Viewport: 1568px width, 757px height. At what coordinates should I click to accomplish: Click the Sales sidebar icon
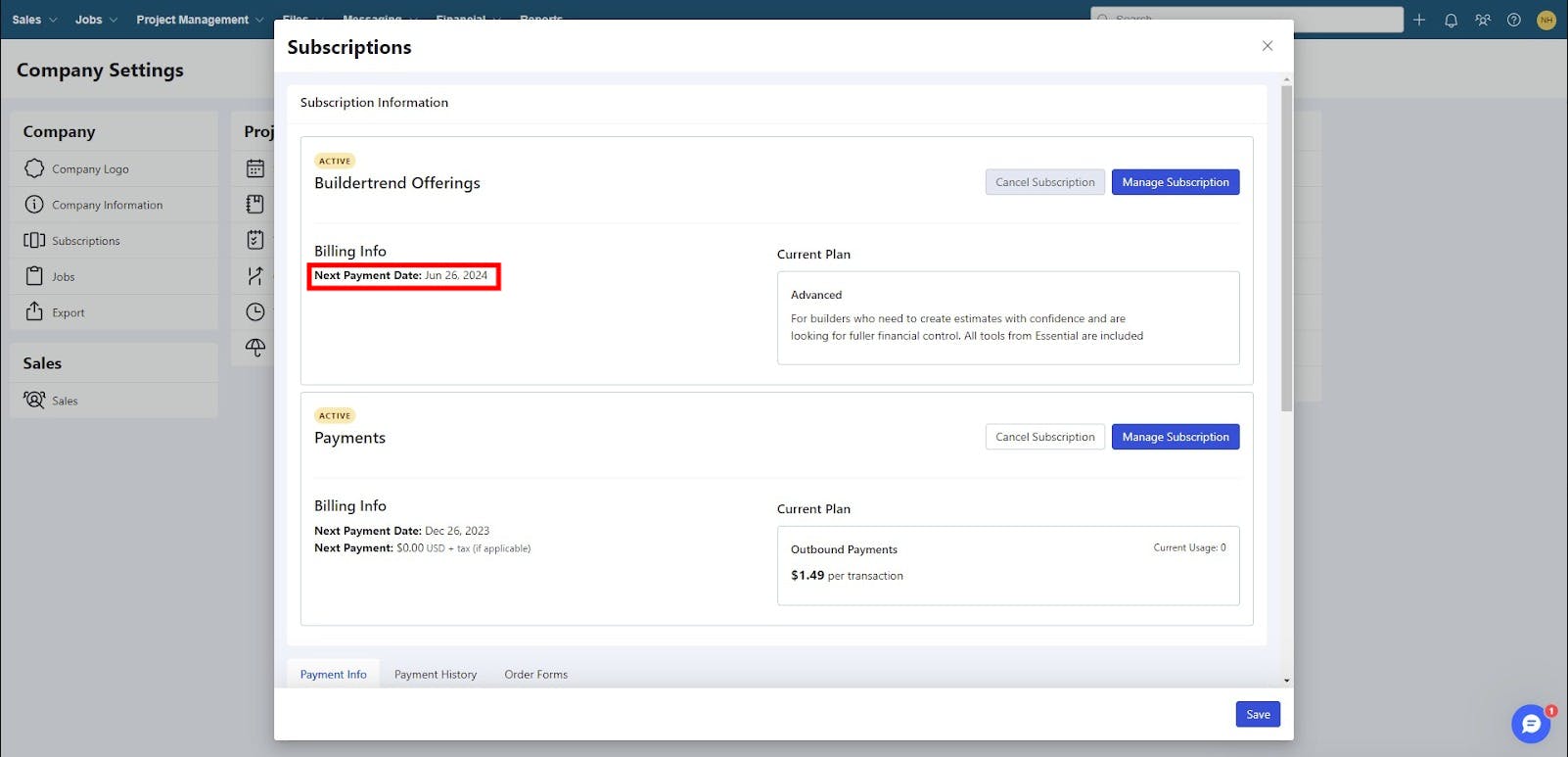pos(34,400)
